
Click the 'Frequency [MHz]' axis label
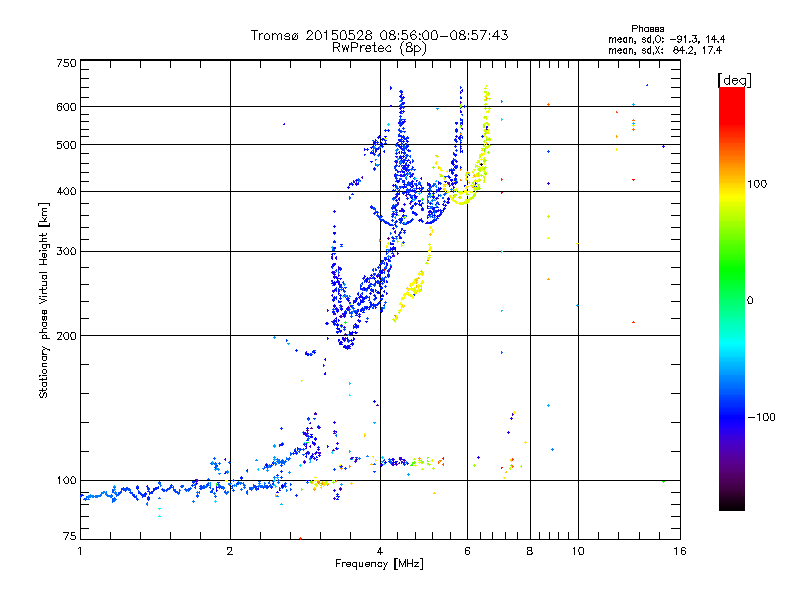pos(379,564)
